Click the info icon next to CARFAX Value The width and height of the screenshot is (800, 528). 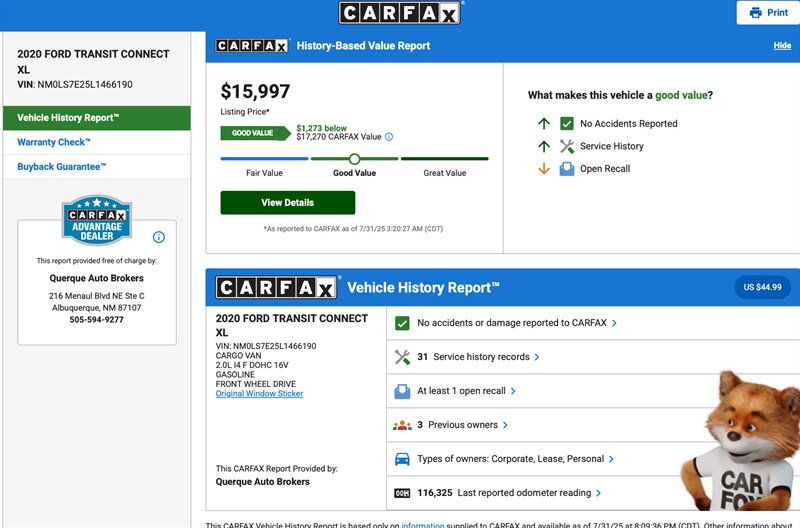[x=389, y=137]
